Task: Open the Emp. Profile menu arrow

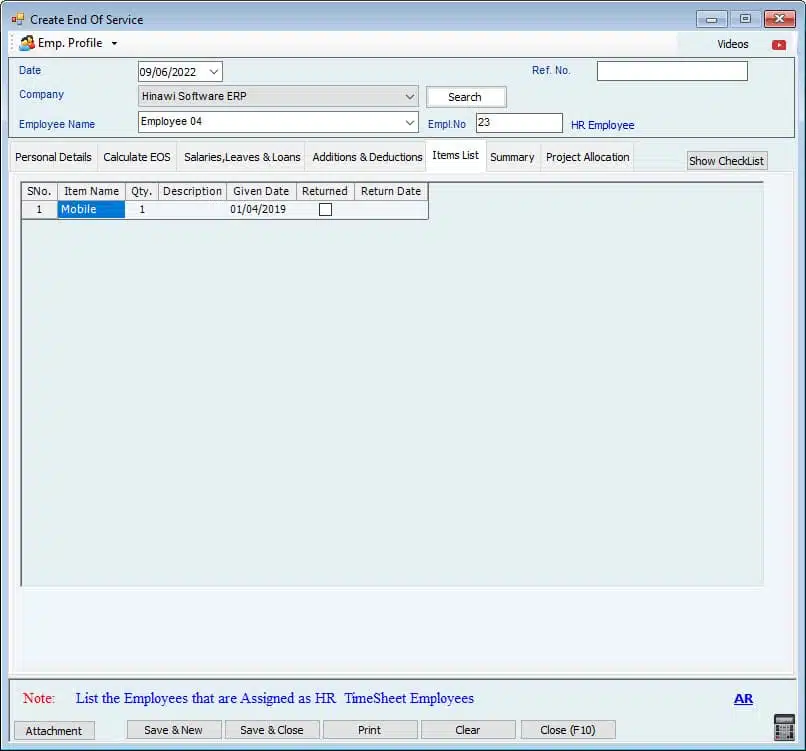Action: [114, 44]
